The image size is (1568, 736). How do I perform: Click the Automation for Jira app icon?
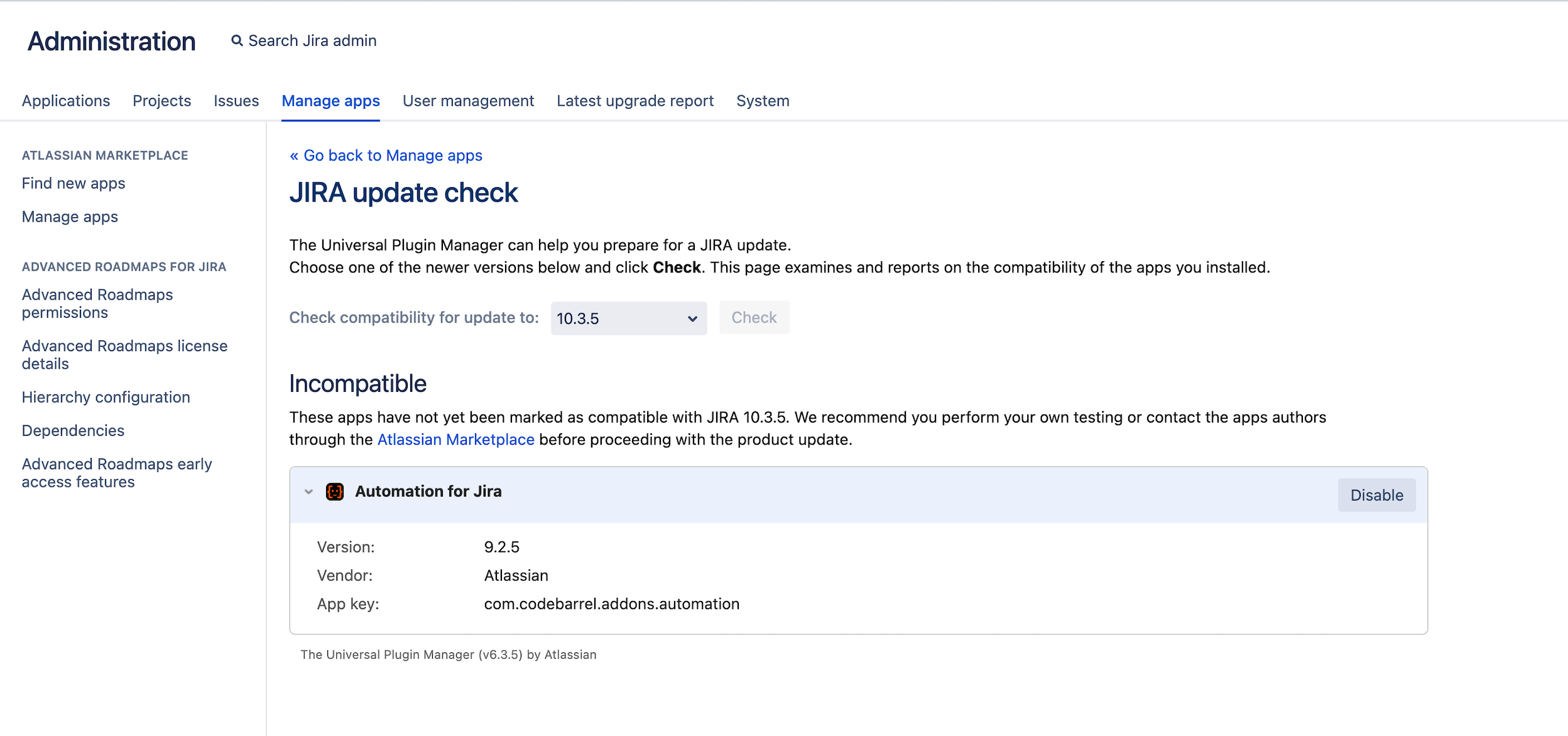[335, 492]
